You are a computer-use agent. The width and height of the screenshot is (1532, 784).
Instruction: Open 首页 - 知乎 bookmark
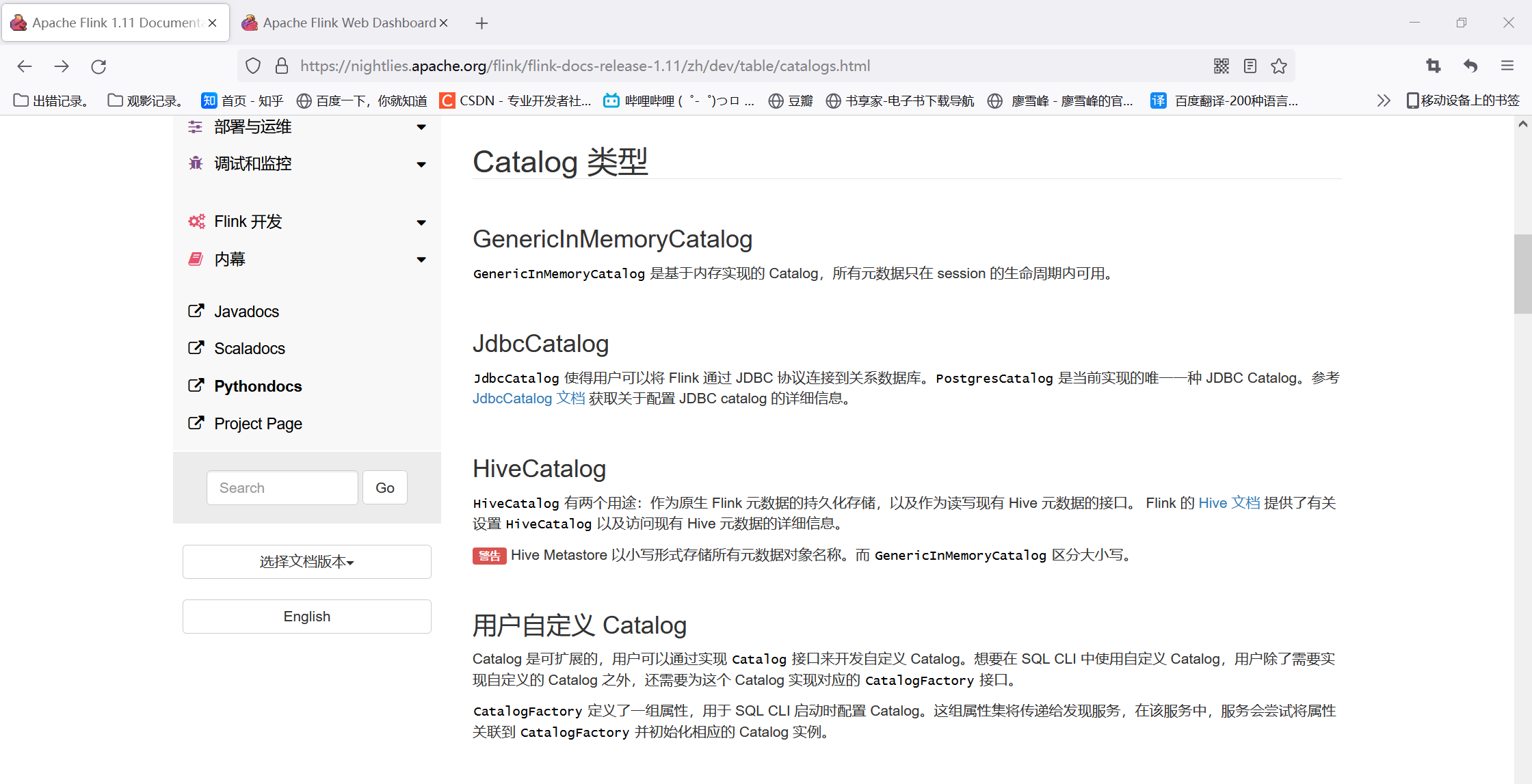coord(242,101)
